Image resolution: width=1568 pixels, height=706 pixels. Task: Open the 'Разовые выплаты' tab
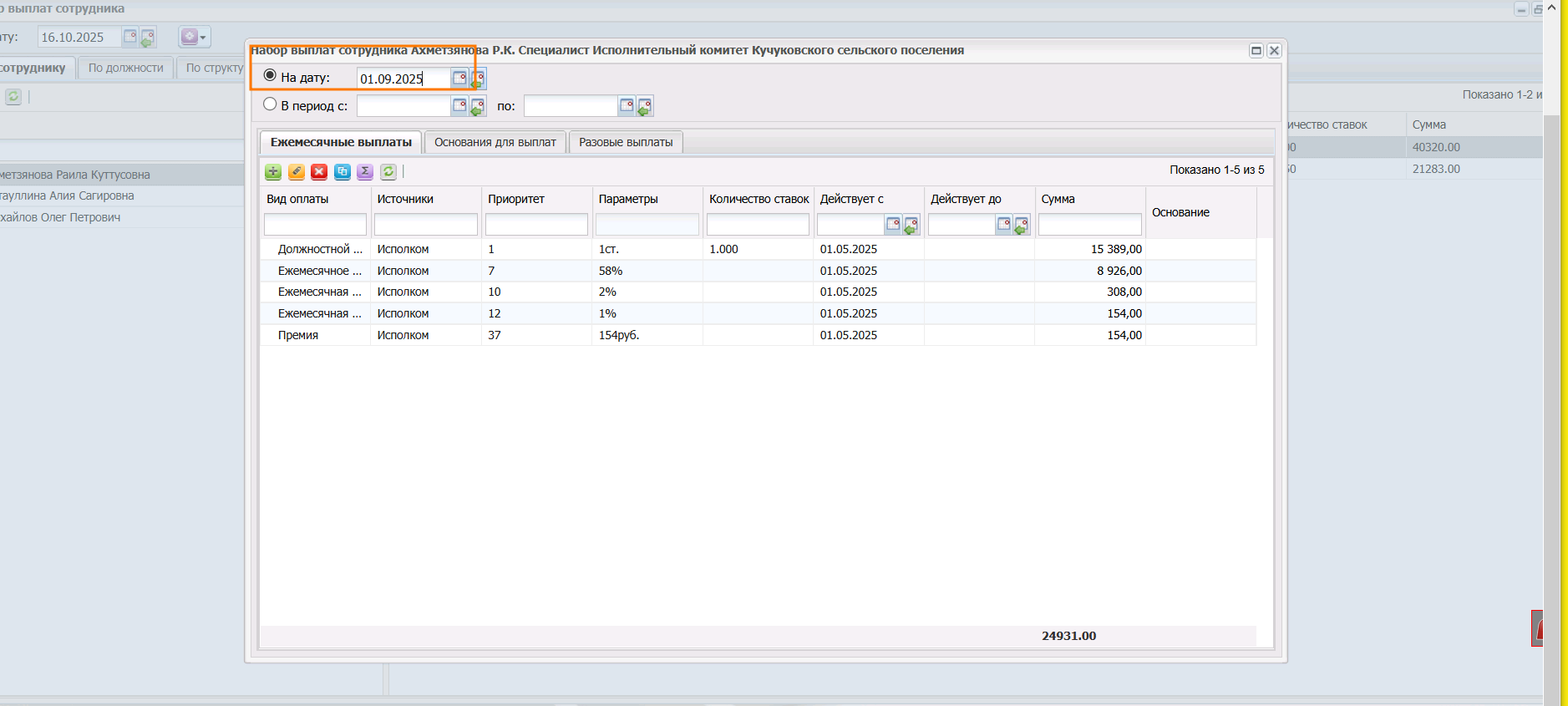[x=626, y=143]
